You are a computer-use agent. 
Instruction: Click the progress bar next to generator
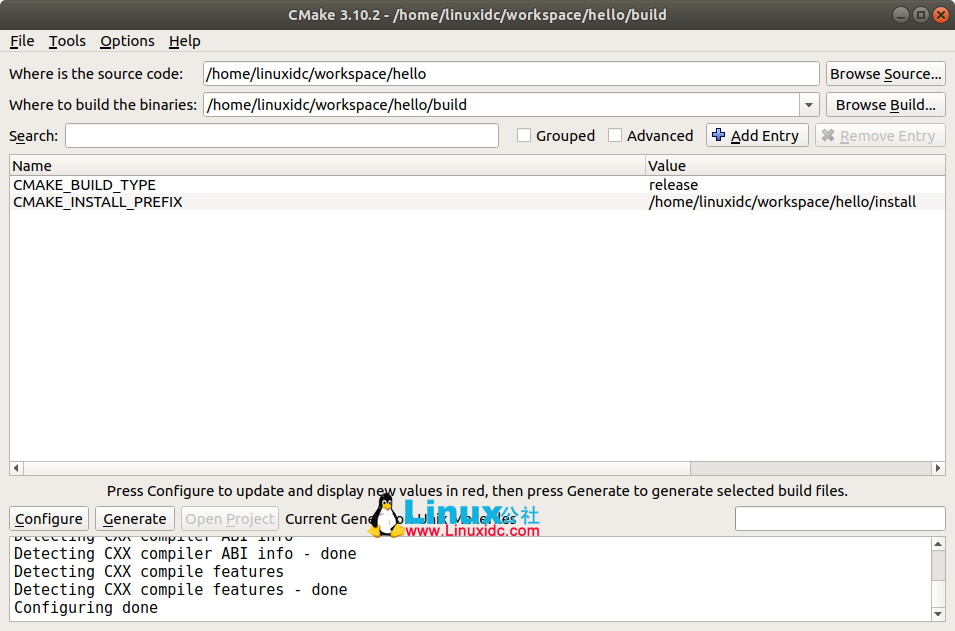[840, 518]
